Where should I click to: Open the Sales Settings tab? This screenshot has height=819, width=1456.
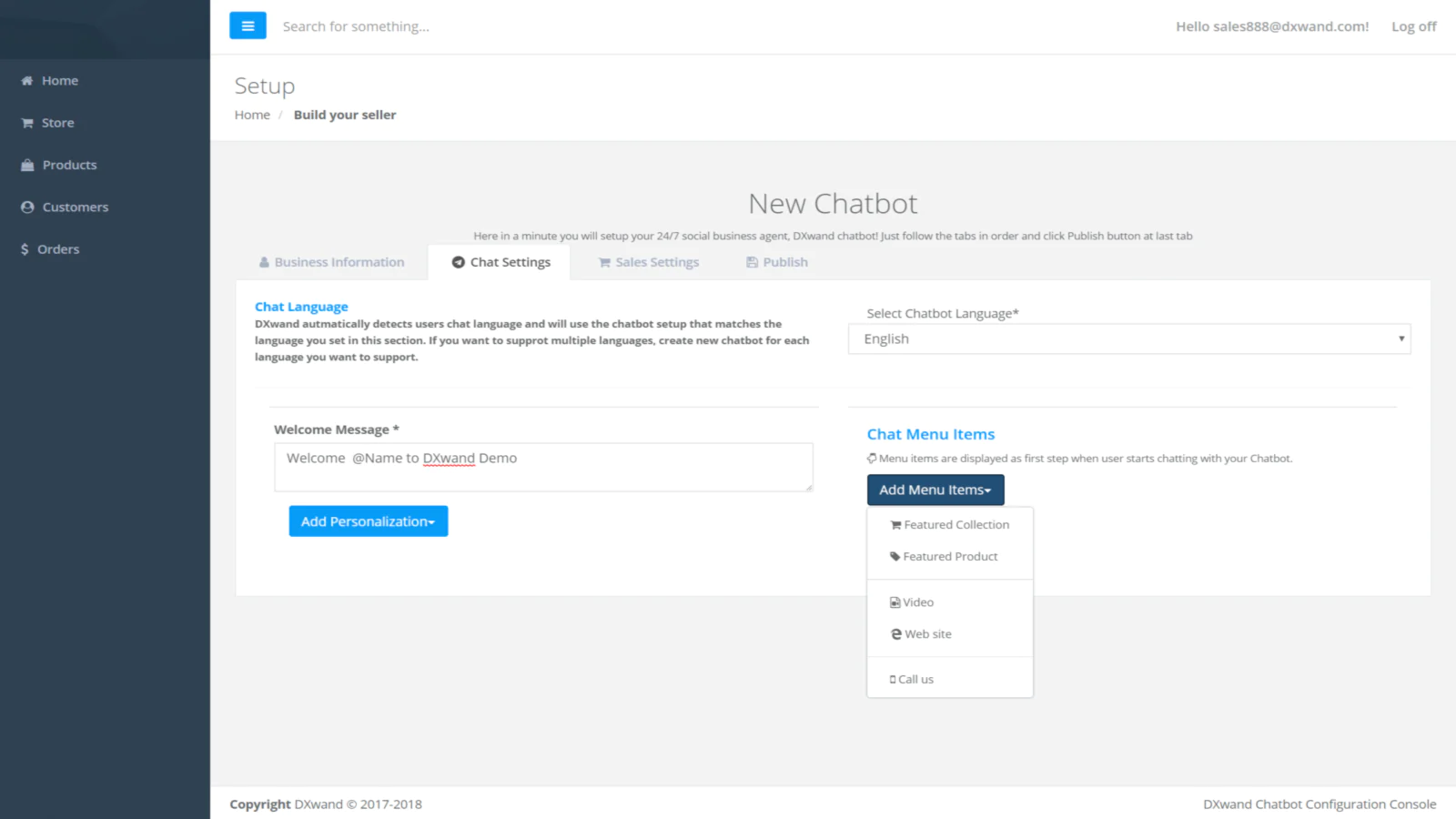coord(649,262)
